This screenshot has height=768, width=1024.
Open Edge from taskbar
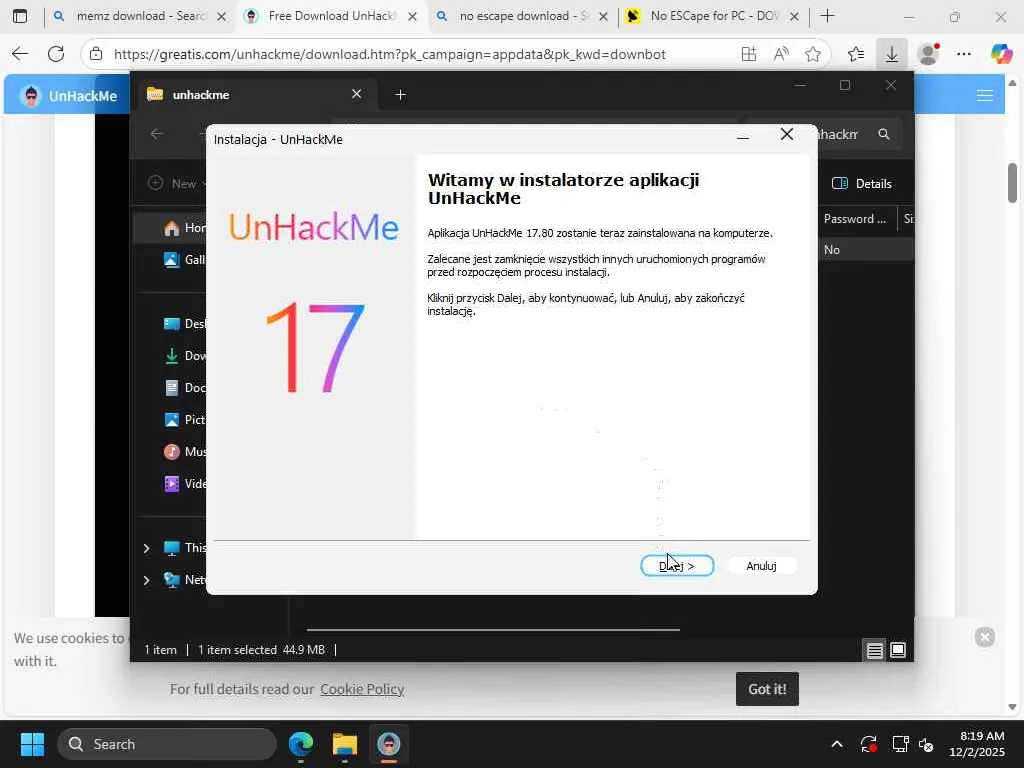[301, 744]
